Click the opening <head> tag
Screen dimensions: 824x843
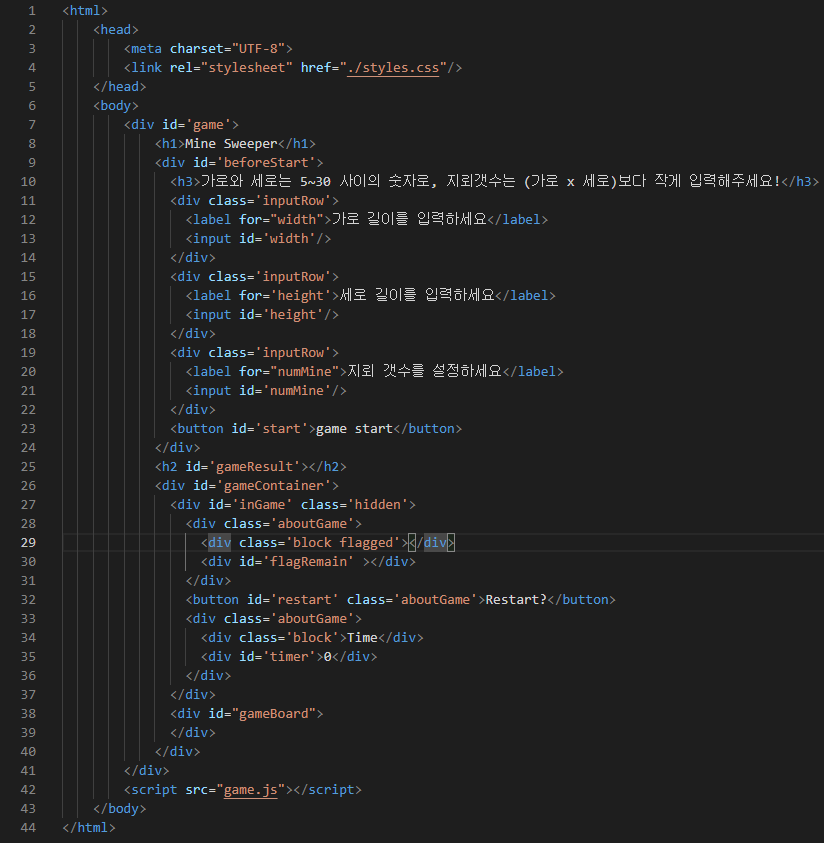point(116,30)
